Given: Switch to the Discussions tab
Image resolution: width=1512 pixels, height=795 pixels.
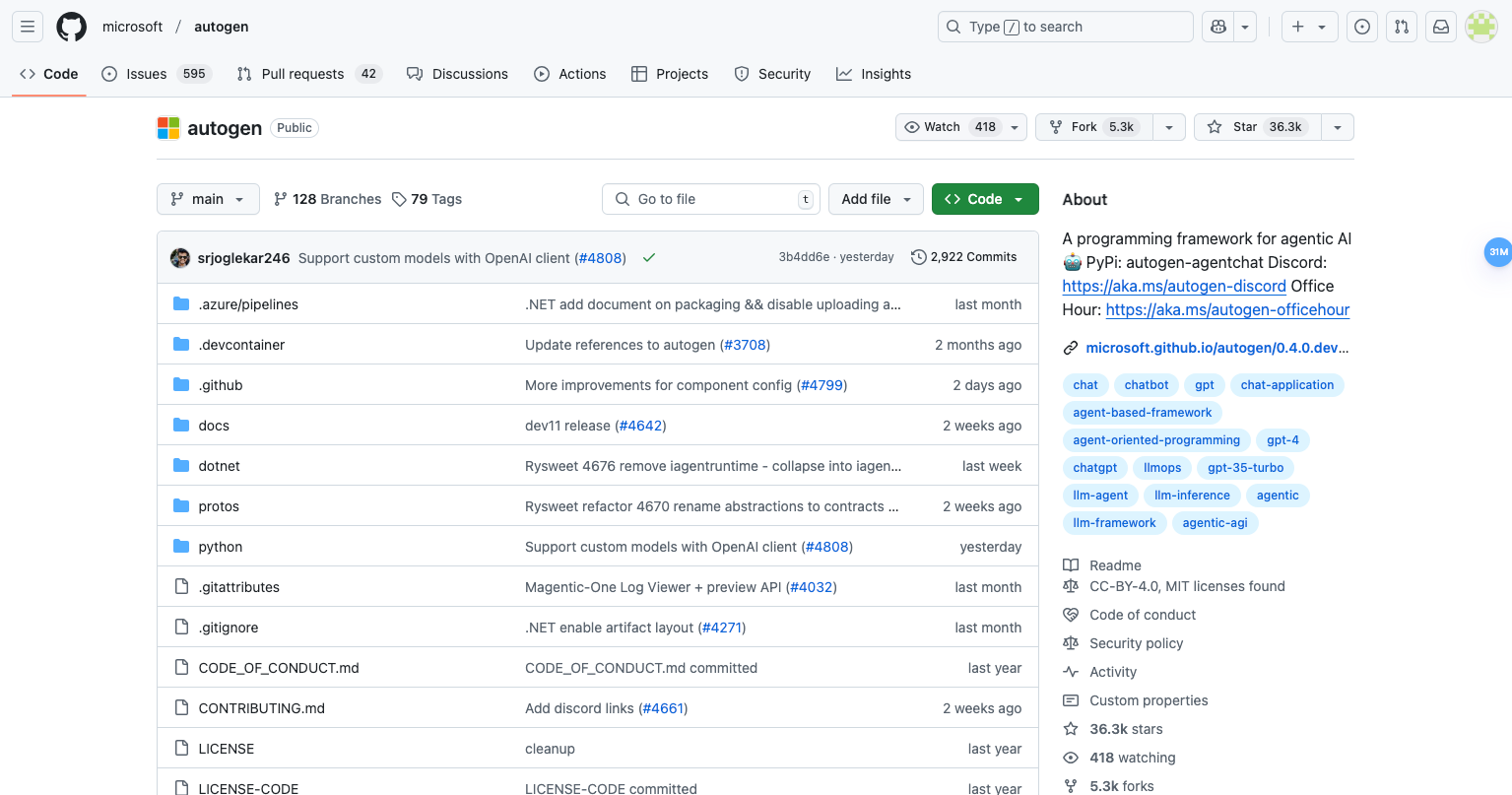Looking at the screenshot, I should pos(457,74).
